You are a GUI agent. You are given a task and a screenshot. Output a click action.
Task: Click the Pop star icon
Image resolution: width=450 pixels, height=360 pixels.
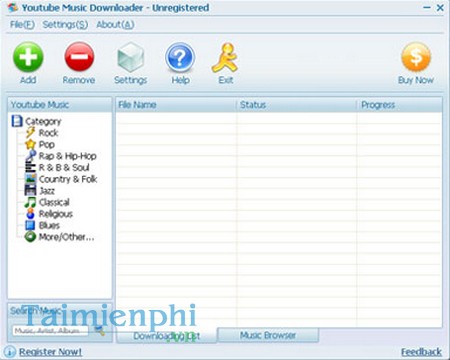click(x=30, y=144)
